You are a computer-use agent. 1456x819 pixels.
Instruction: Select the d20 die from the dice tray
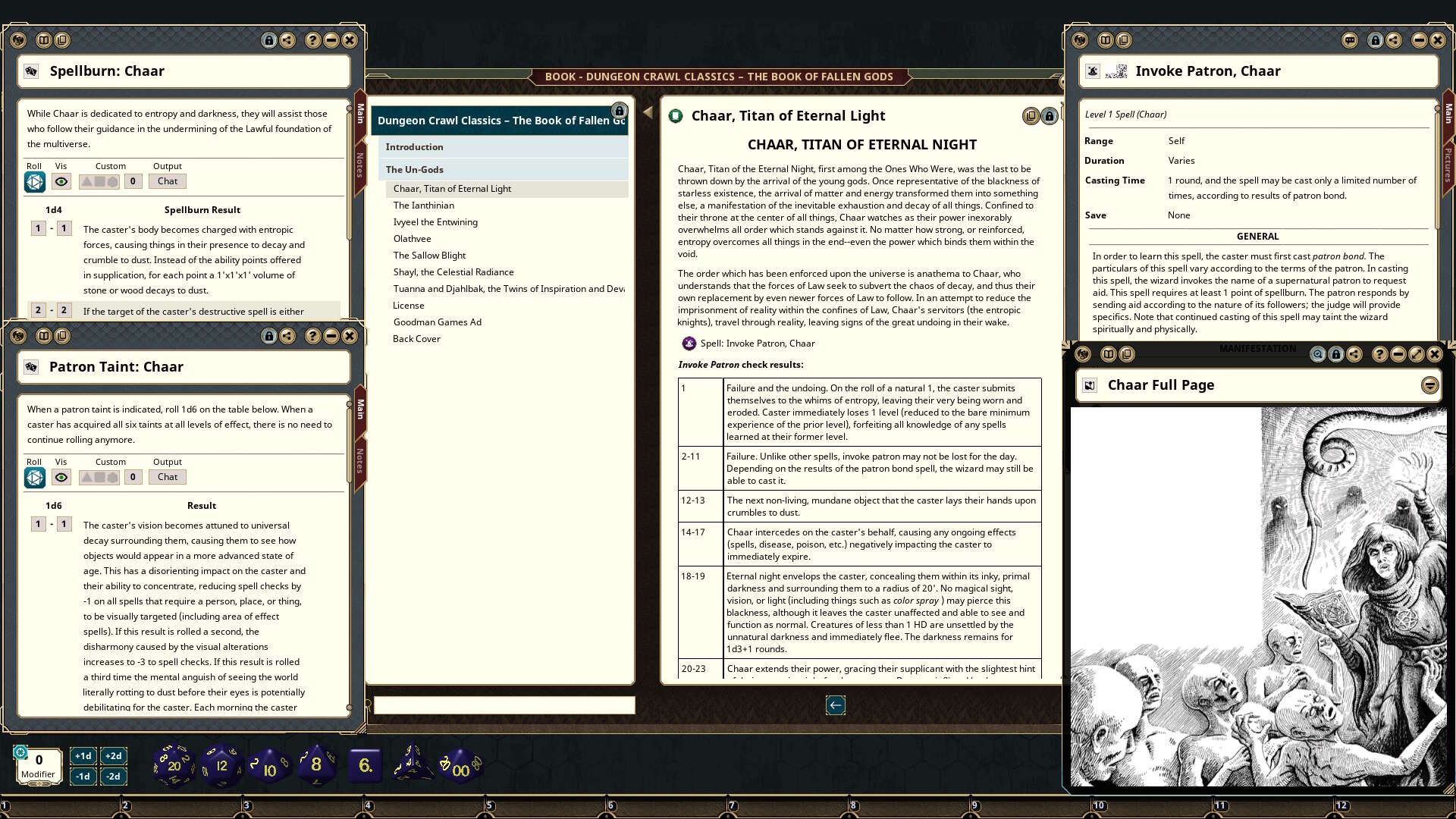click(173, 765)
